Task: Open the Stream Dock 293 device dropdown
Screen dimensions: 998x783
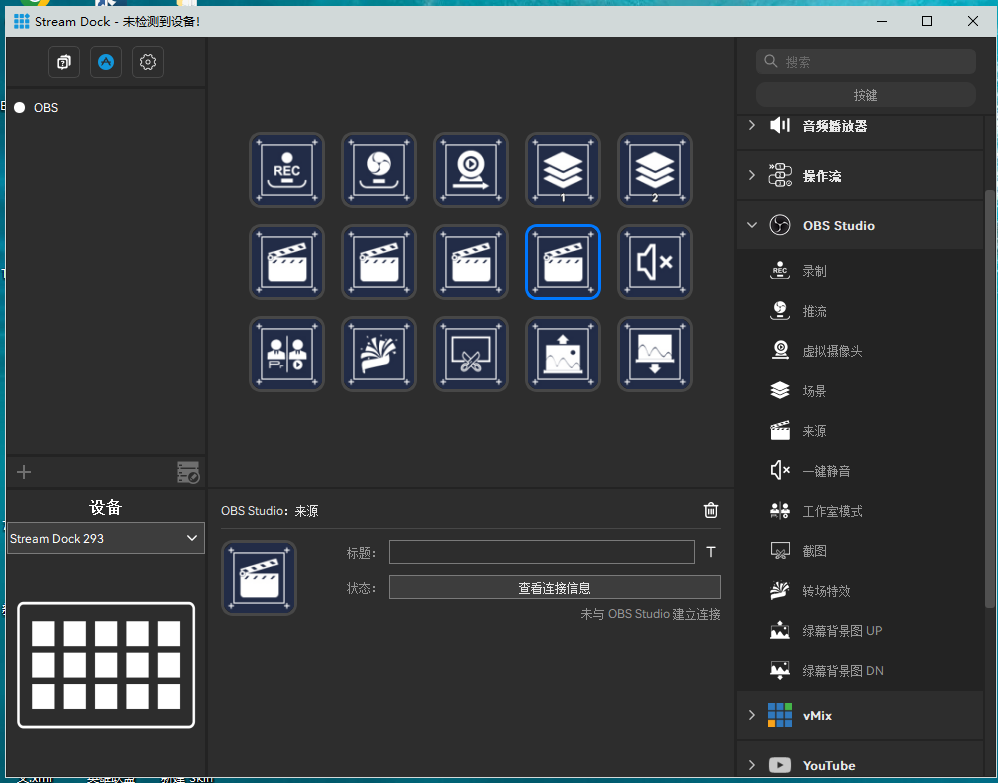Action: click(x=106, y=538)
